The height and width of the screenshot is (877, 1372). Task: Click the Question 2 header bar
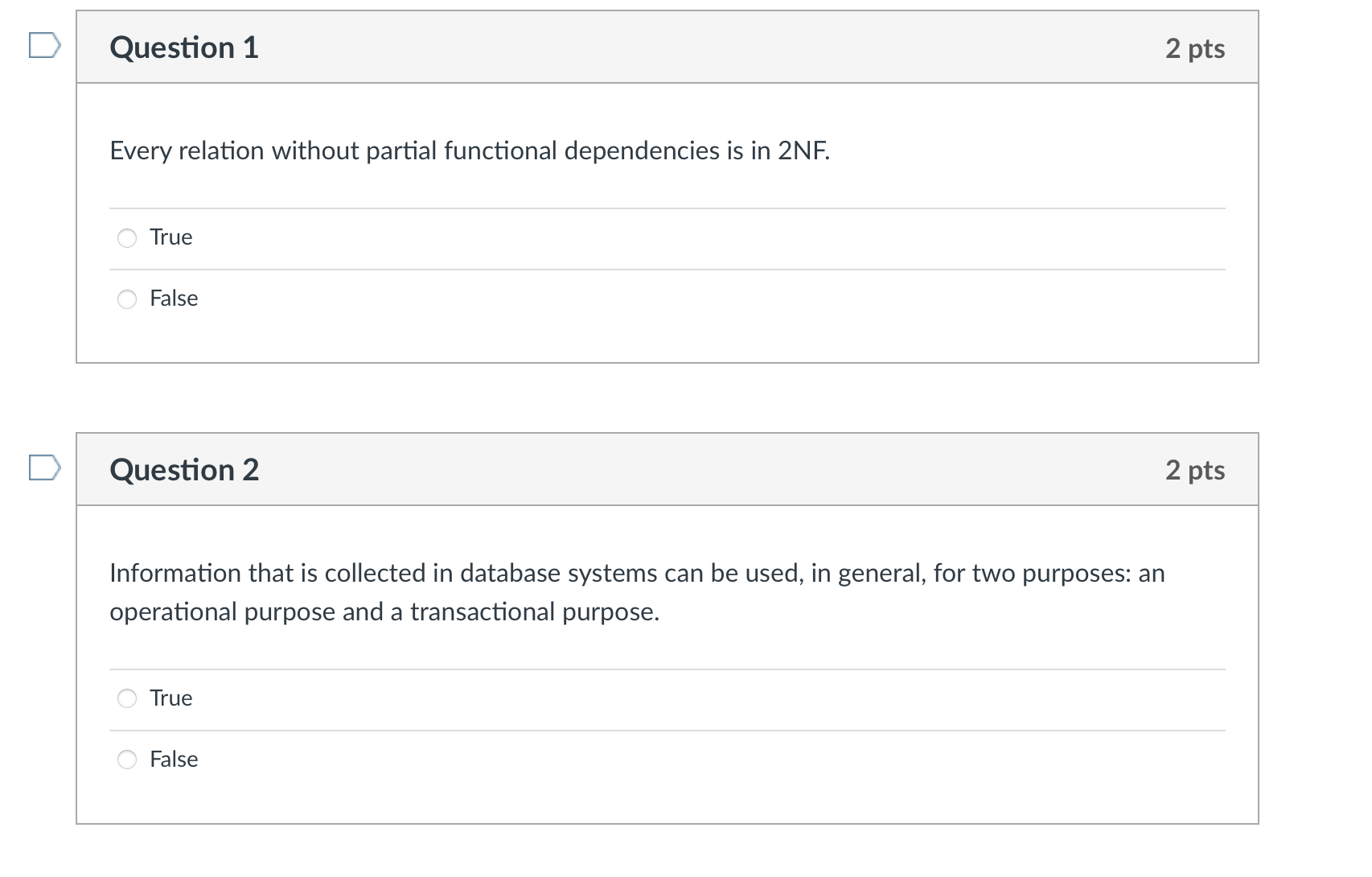(668, 469)
